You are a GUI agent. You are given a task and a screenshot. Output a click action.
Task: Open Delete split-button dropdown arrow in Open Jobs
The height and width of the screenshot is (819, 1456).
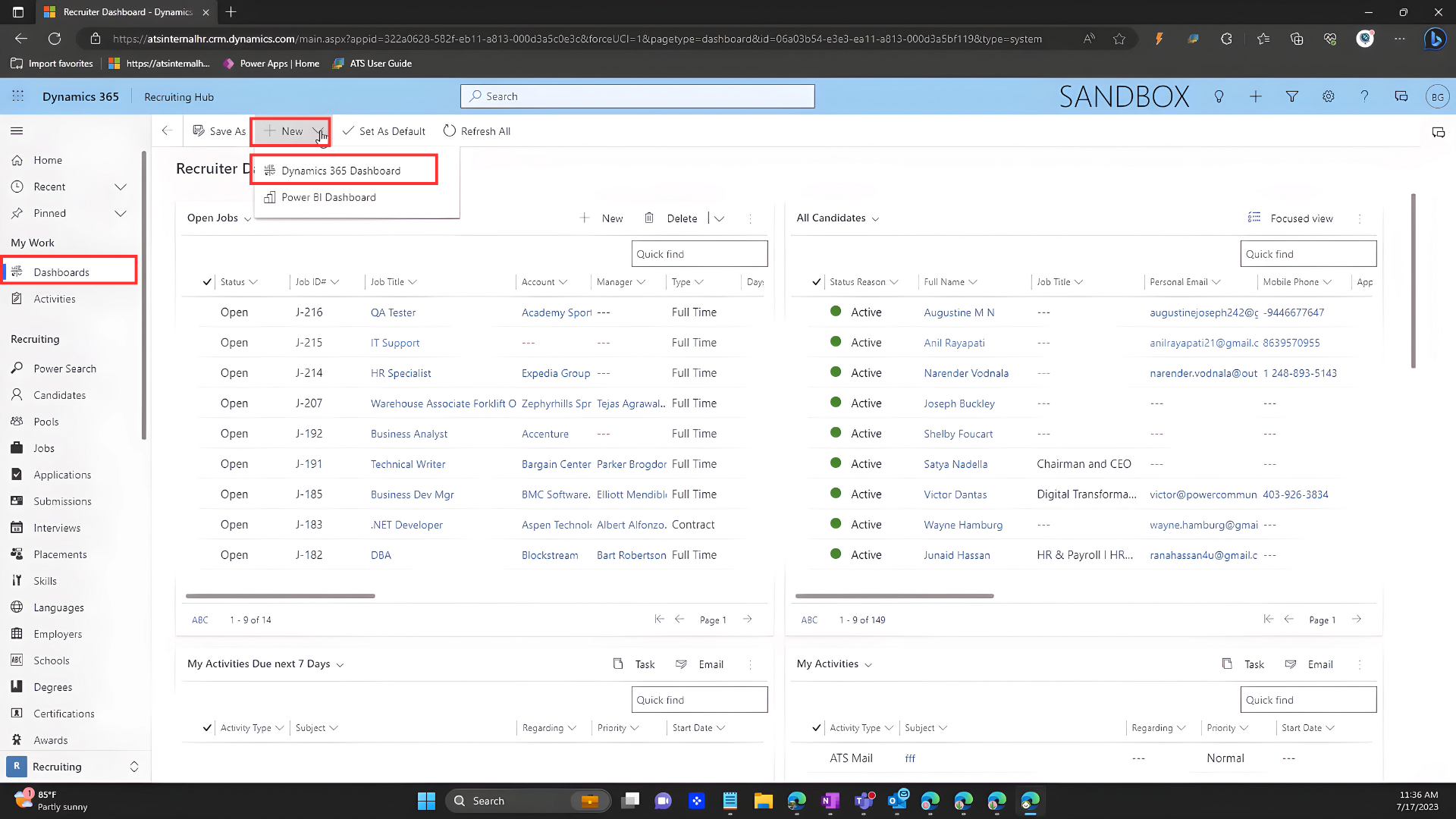click(x=720, y=218)
